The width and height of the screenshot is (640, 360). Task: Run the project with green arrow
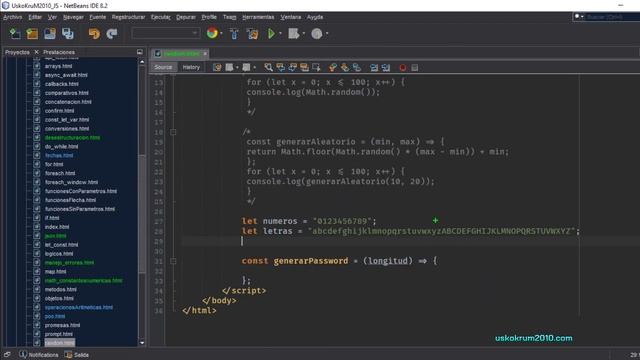[271, 33]
